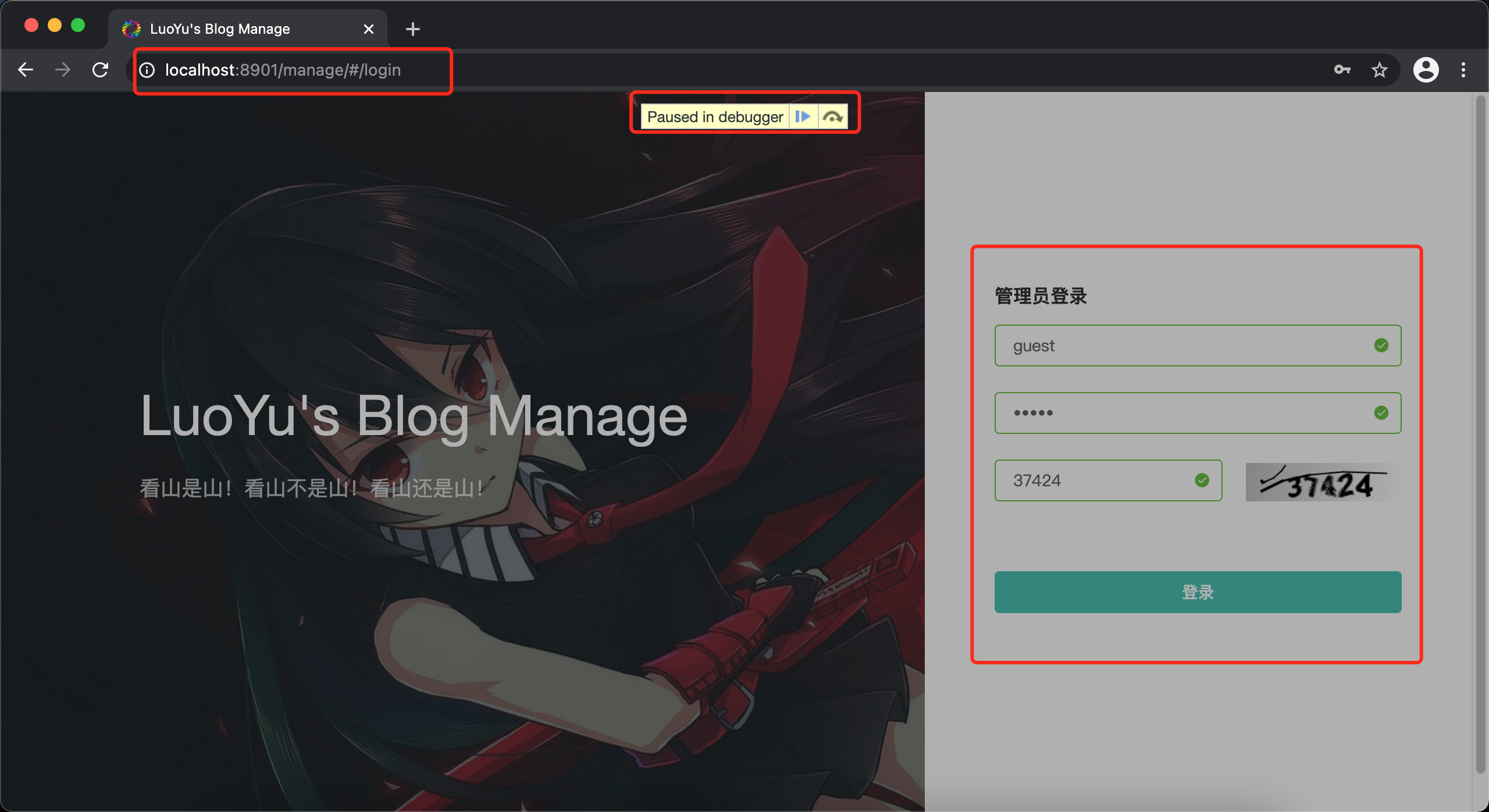Click the step over debugger icon
Image resolution: width=1489 pixels, height=812 pixels.
click(x=833, y=117)
